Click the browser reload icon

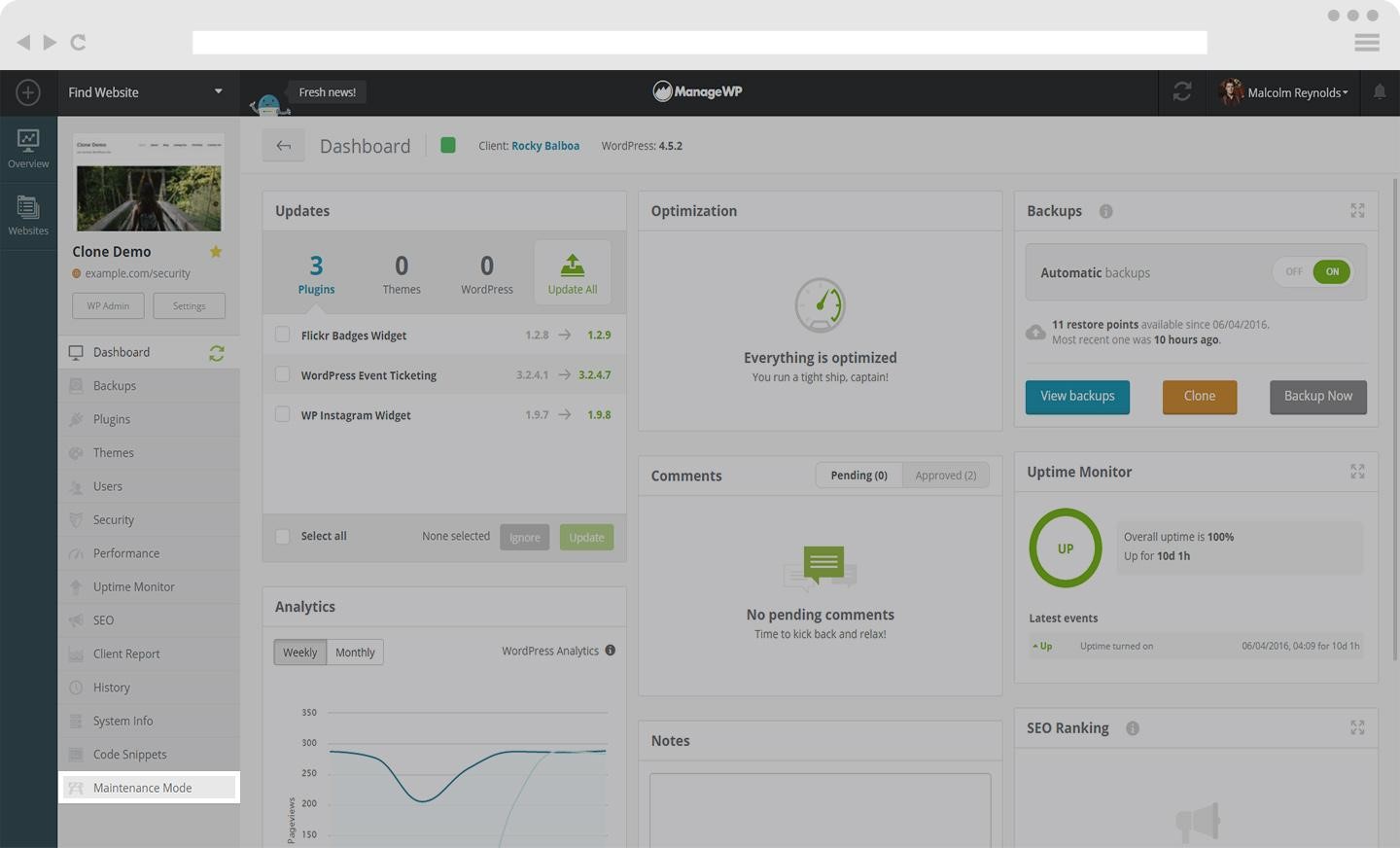(x=79, y=42)
